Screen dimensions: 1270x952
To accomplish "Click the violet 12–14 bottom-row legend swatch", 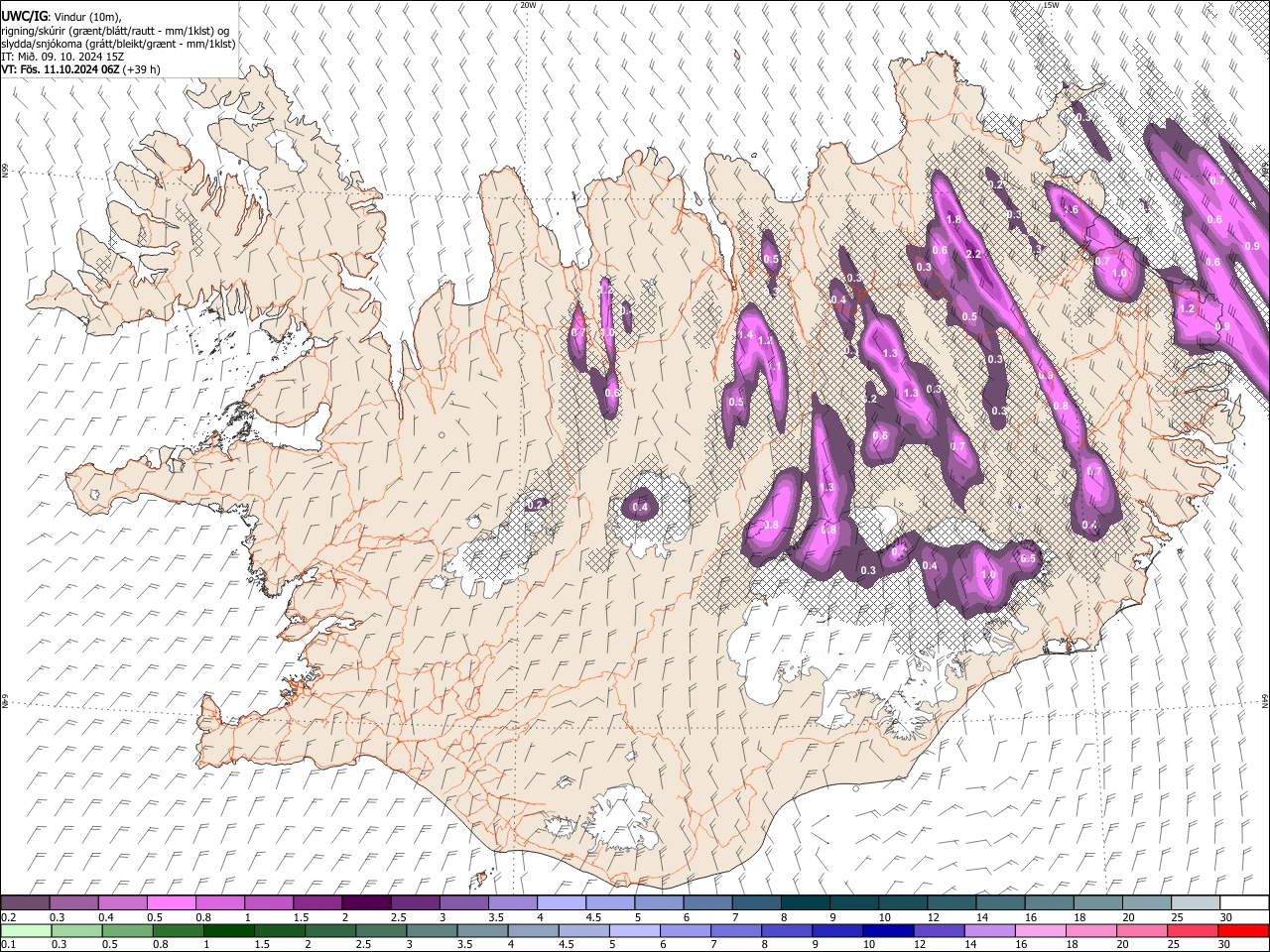I will (939, 930).
